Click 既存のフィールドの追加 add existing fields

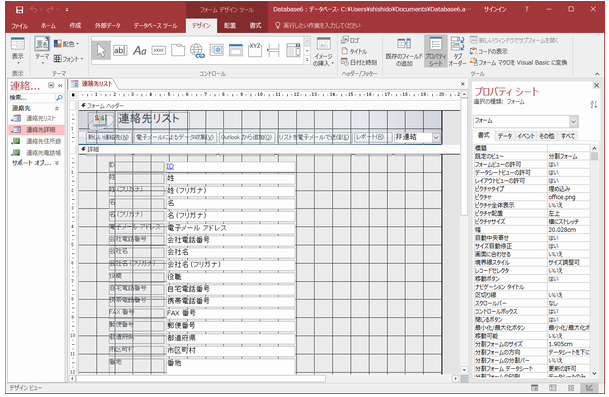click(404, 52)
